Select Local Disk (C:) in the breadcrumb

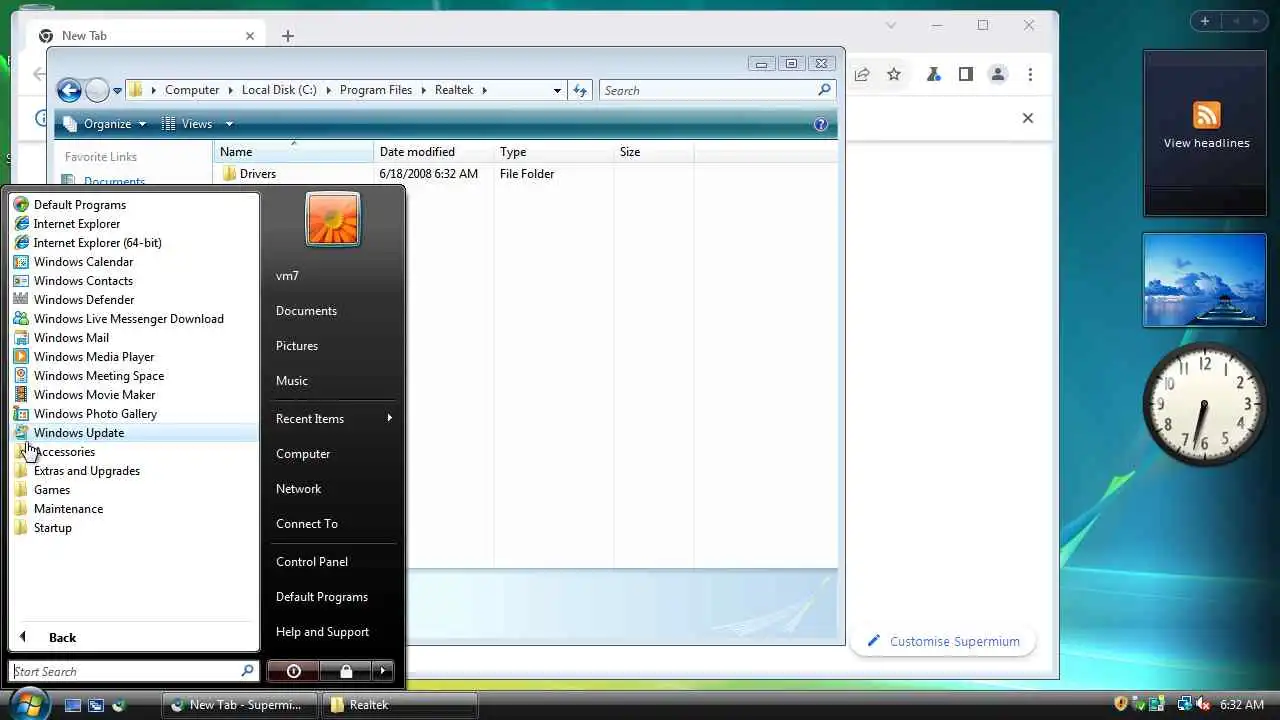pyautogui.click(x=279, y=90)
